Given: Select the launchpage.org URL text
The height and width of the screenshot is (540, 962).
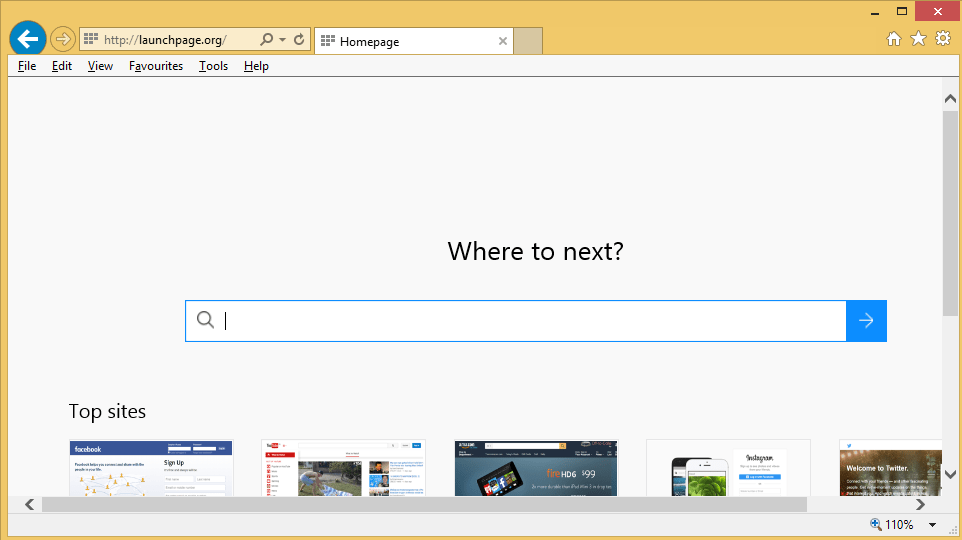Looking at the screenshot, I should click(165, 40).
